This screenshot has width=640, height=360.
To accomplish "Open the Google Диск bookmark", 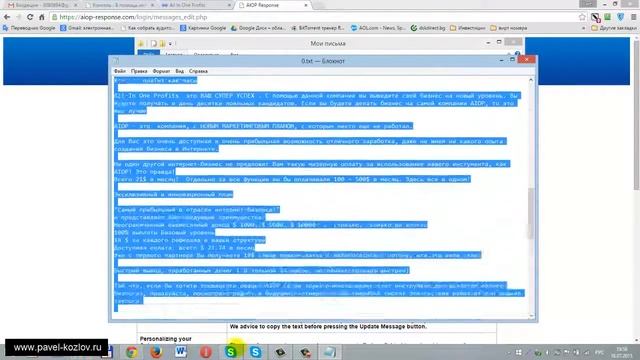I will pyautogui.click(x=258, y=28).
